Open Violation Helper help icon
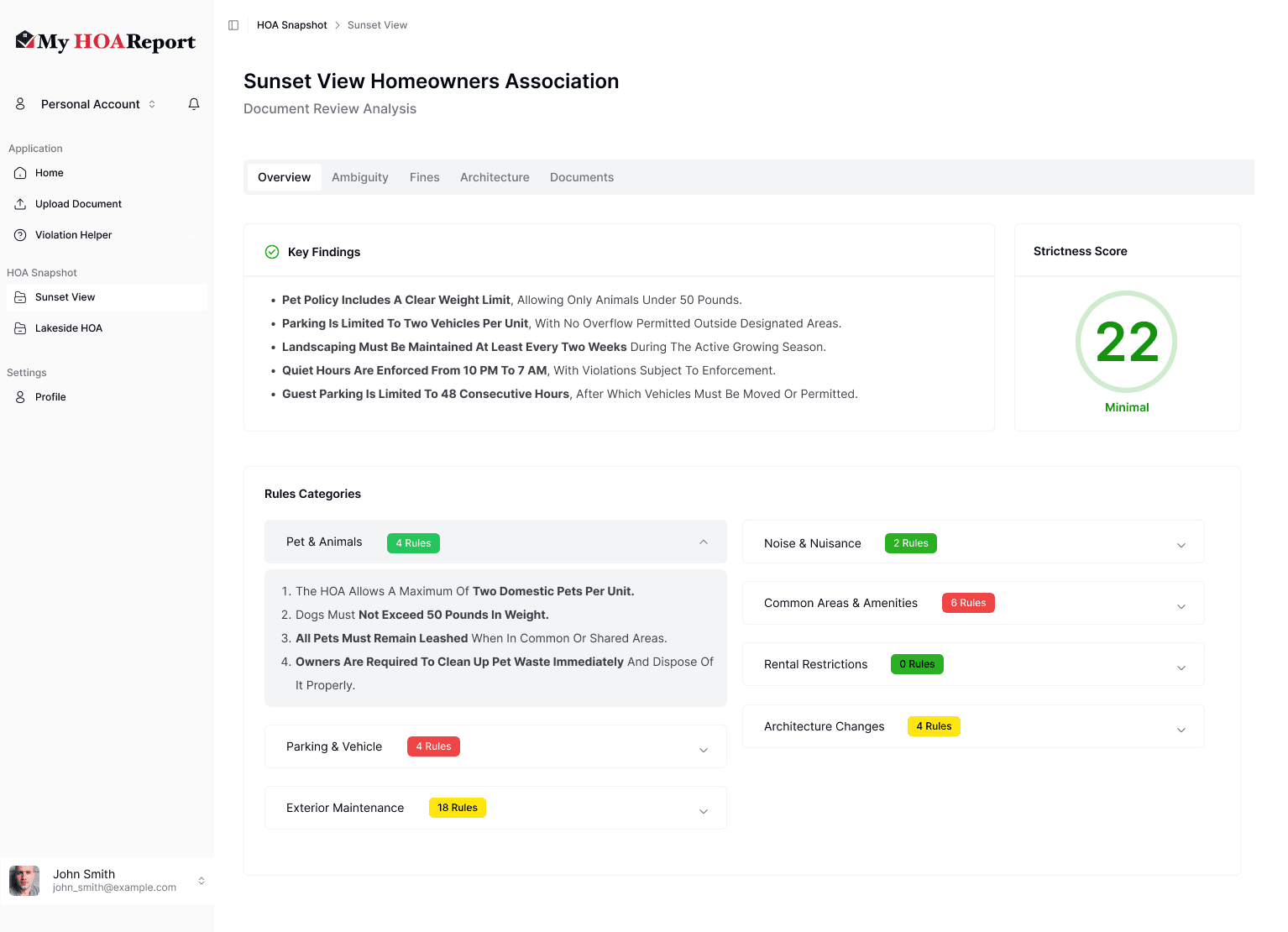This screenshot has width=1288, height=932. [20, 235]
